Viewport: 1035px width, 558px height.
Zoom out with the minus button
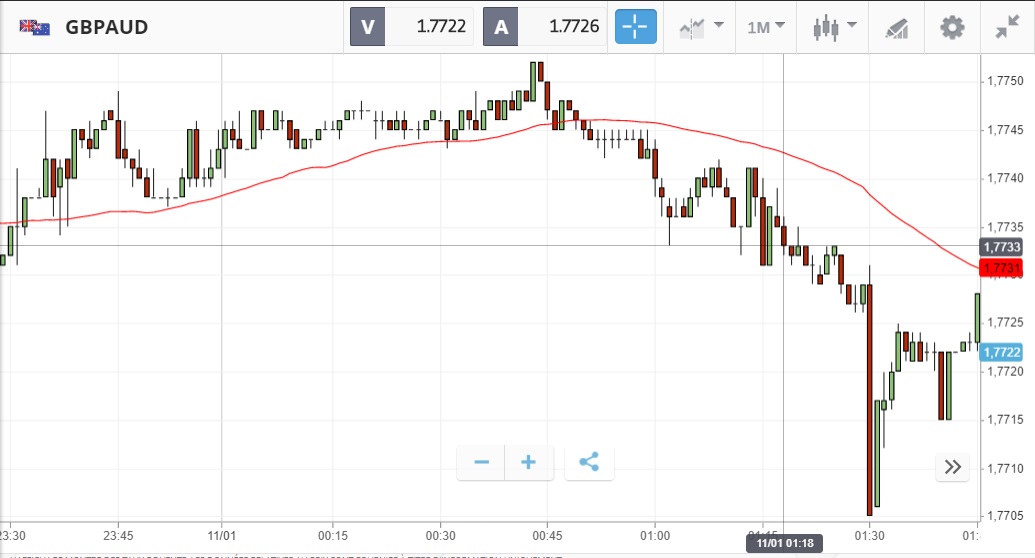coord(481,462)
